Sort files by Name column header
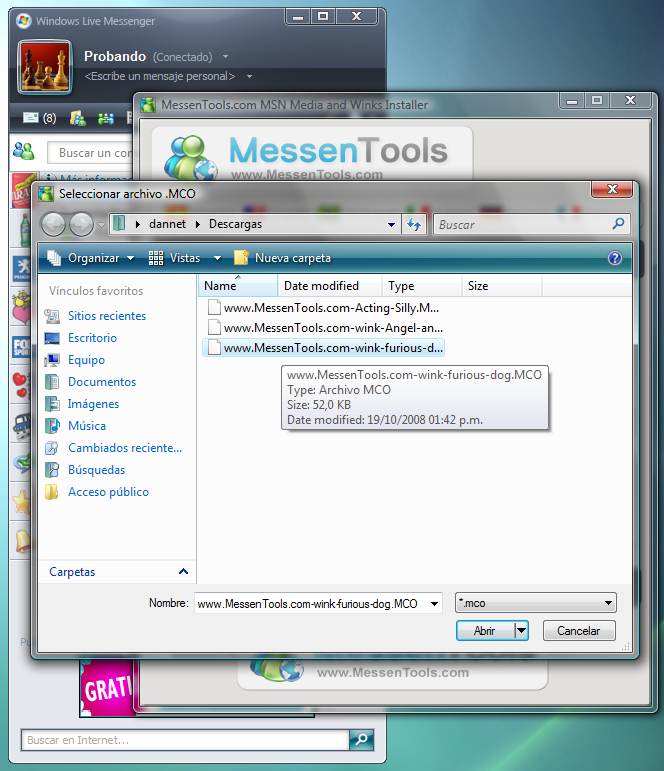Image resolution: width=664 pixels, height=771 pixels. (x=238, y=286)
